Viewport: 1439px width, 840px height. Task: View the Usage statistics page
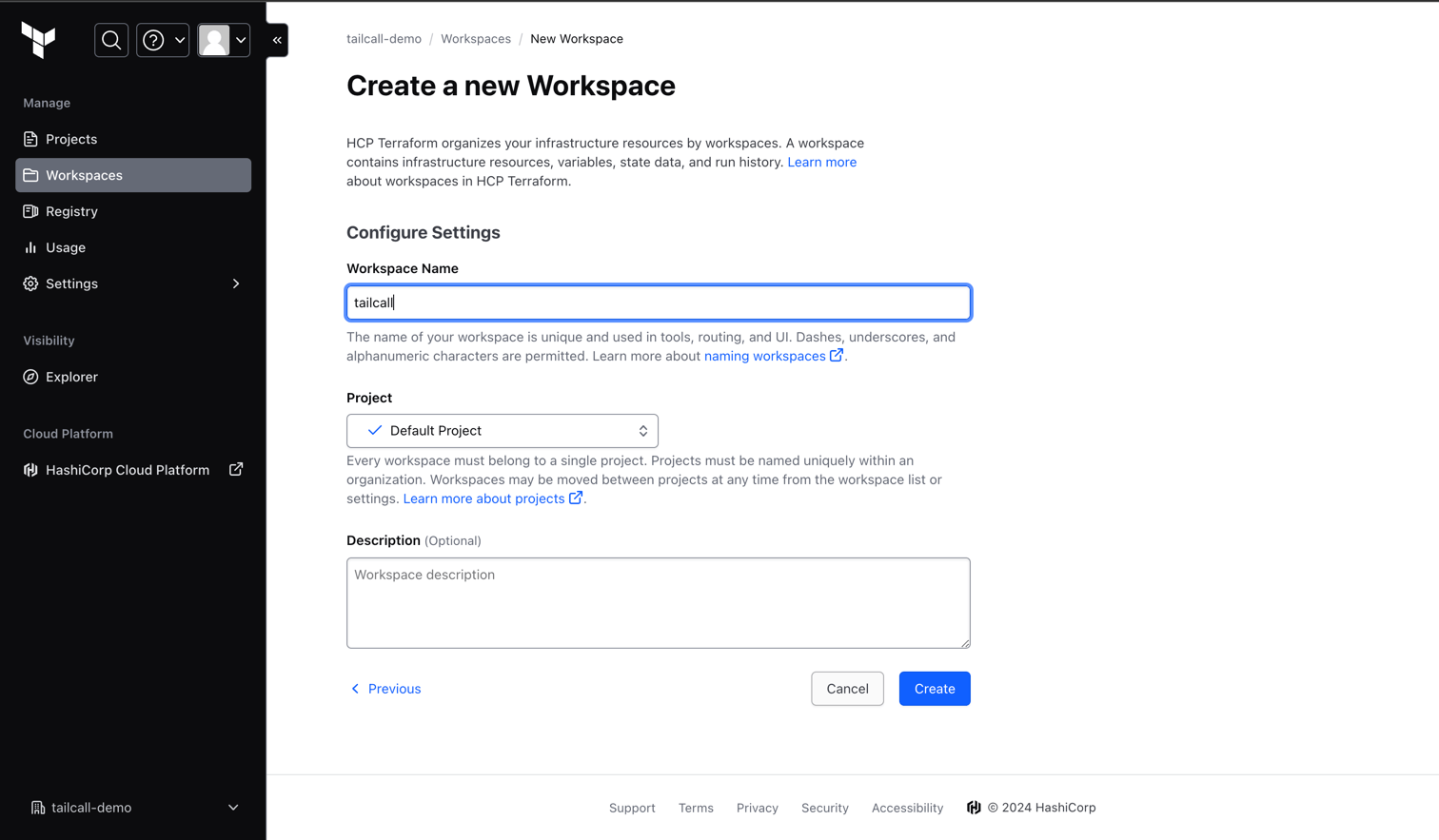click(65, 247)
